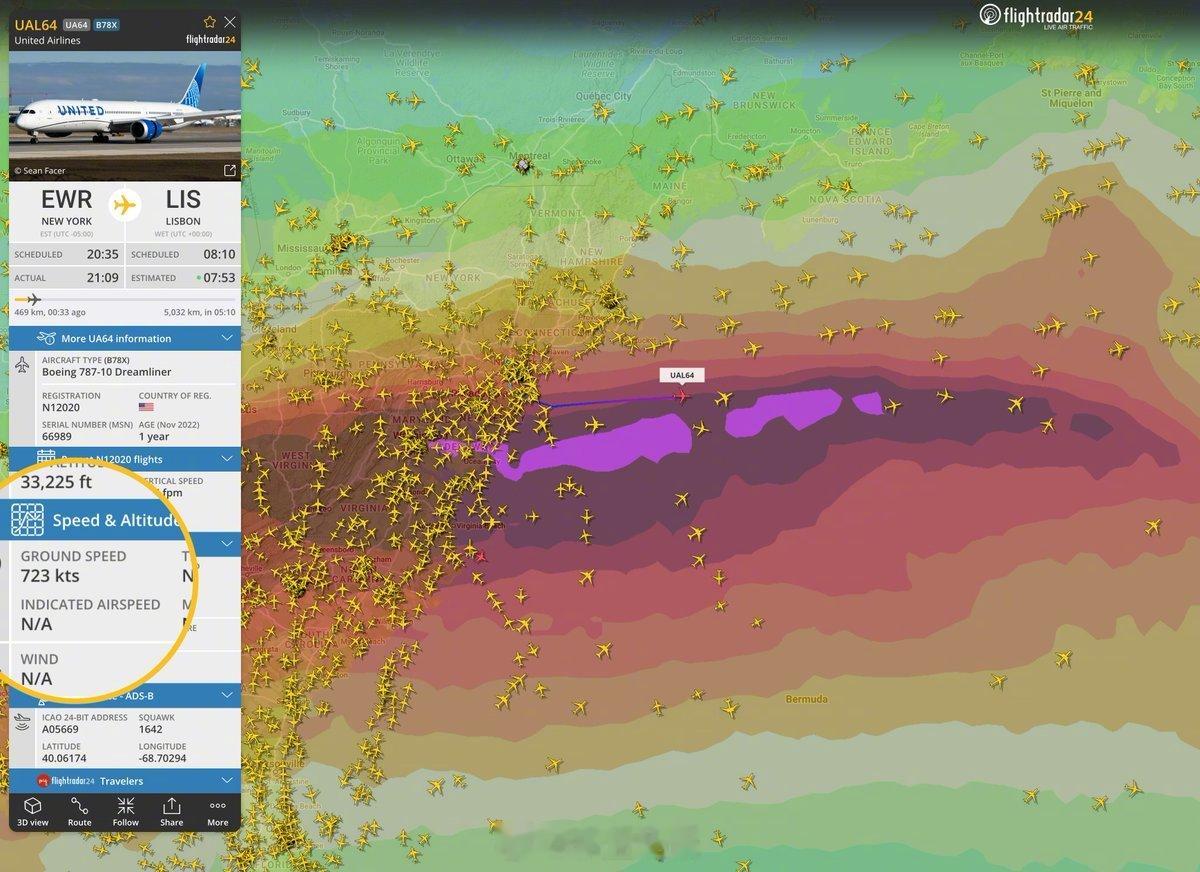
Task: Click the UA64 flight number badge
Action: pyautogui.click(x=76, y=24)
